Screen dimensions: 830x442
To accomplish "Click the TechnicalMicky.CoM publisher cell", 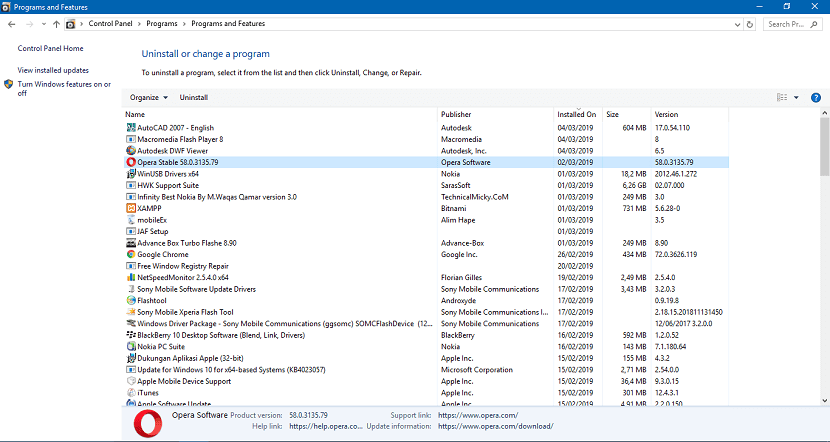I will [x=475, y=197].
